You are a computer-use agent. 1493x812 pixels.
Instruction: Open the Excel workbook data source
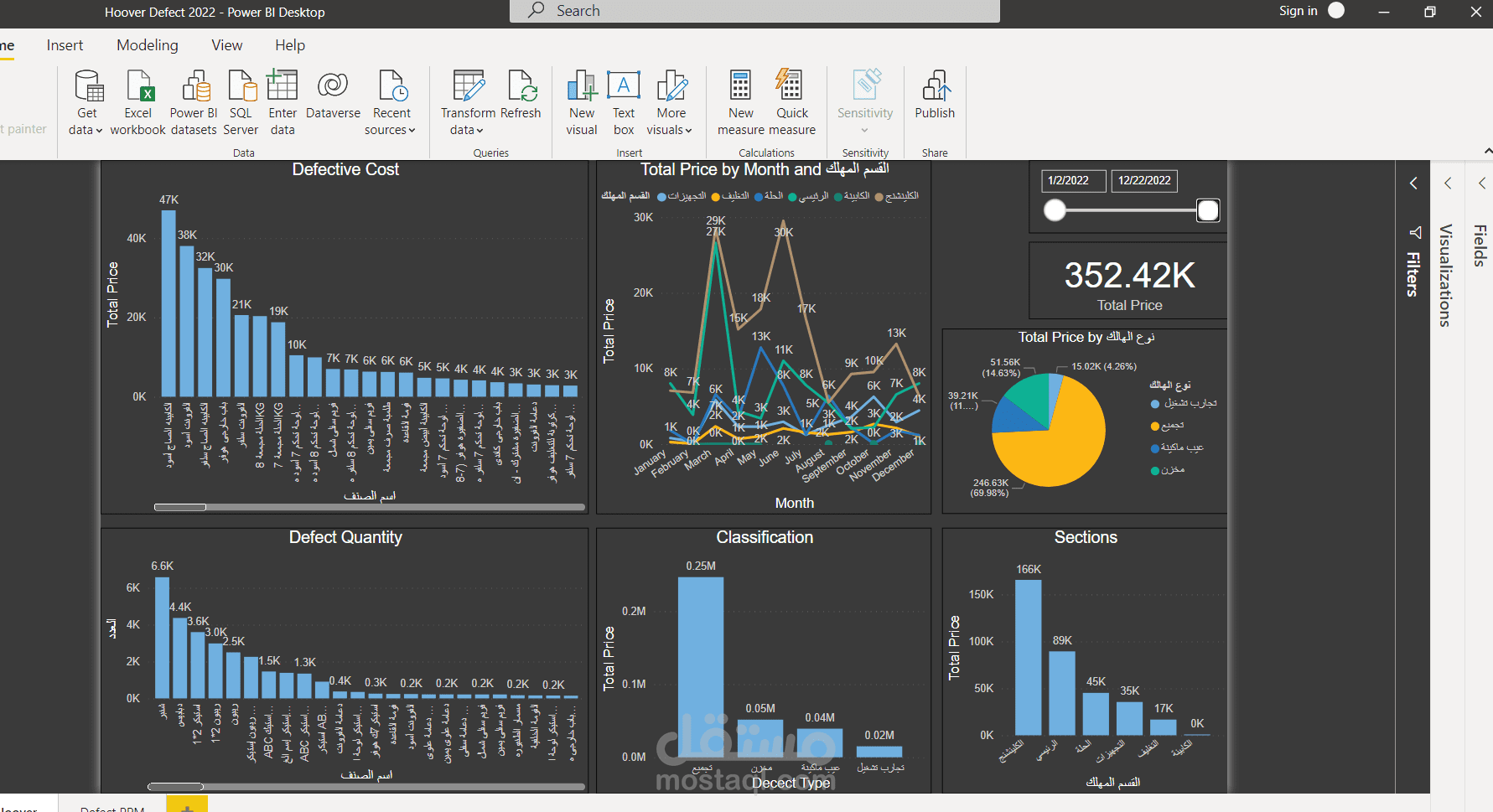tap(138, 103)
